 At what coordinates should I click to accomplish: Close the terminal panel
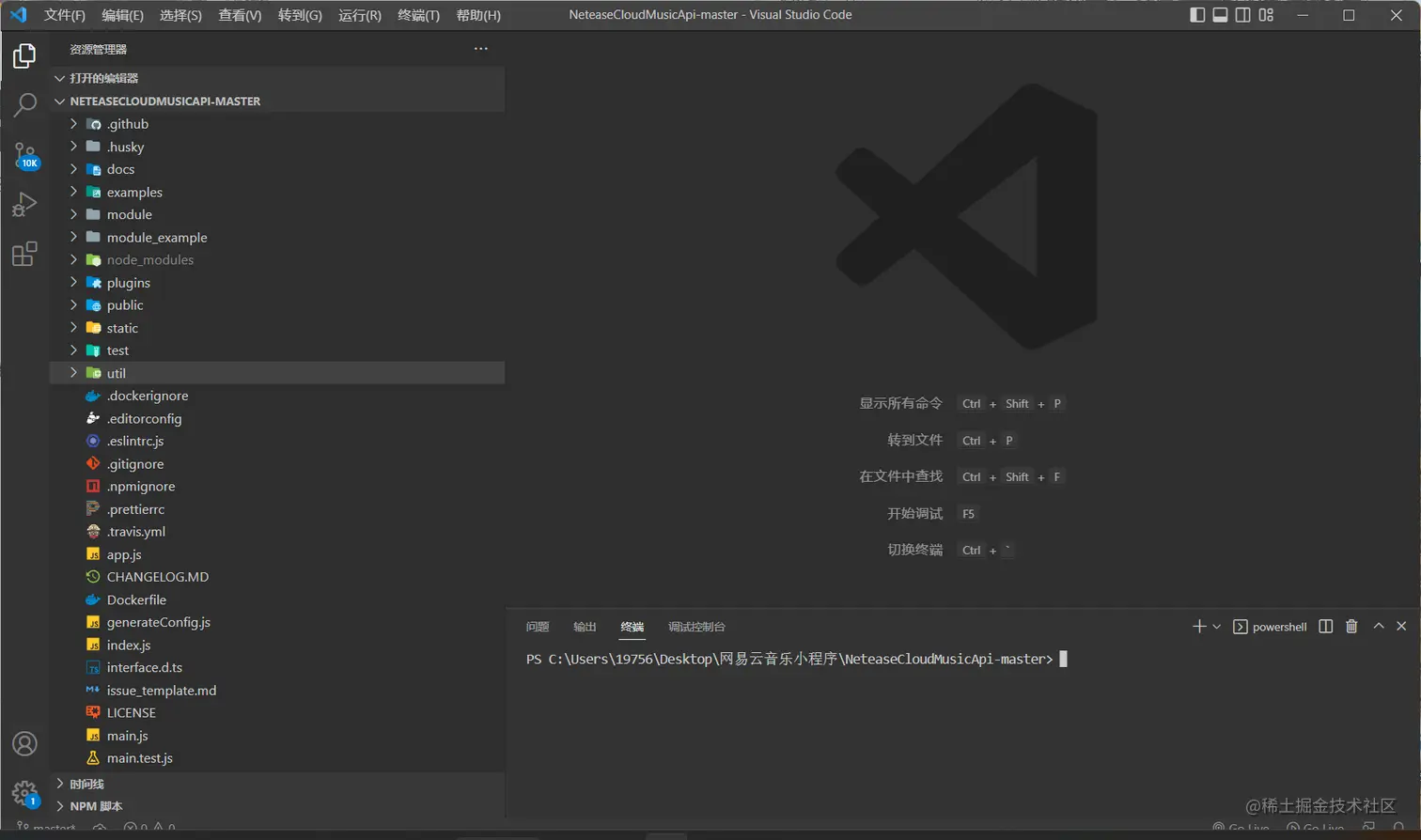[x=1401, y=627]
